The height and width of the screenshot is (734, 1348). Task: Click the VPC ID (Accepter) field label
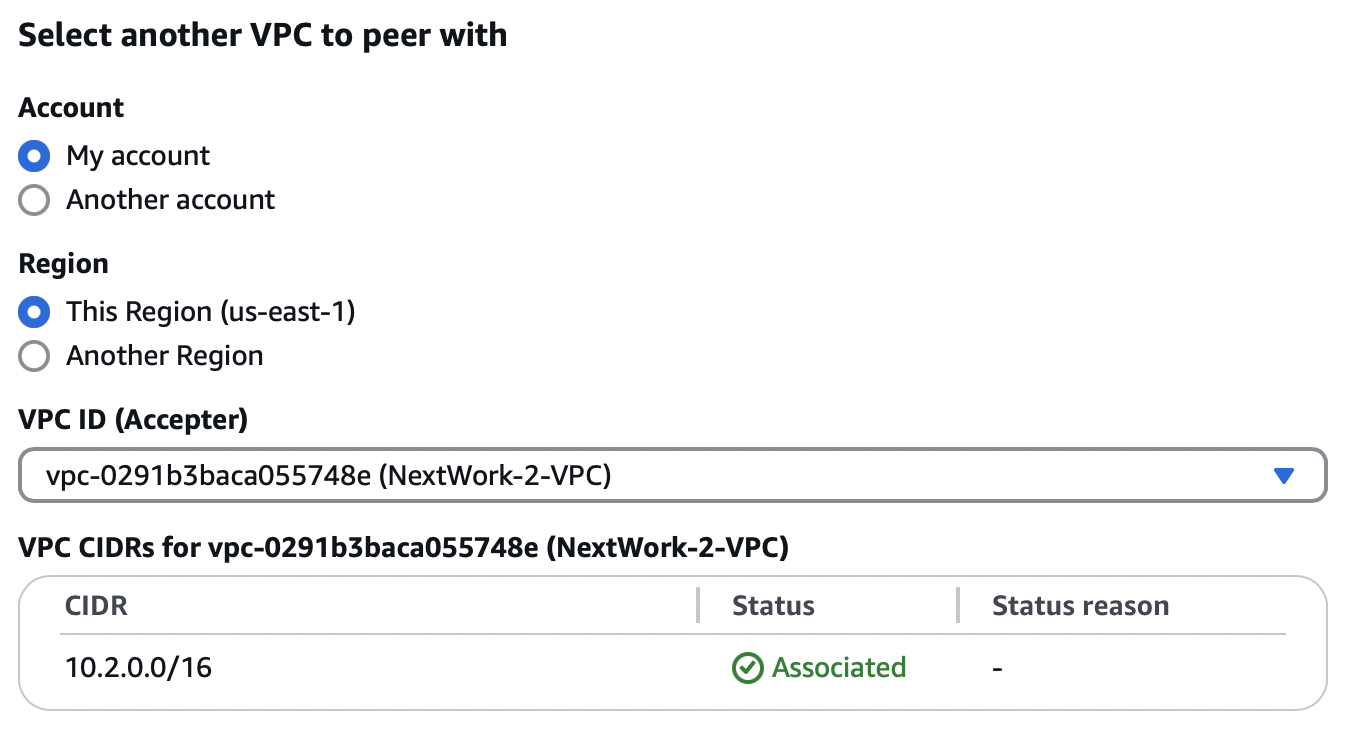pyautogui.click(x=133, y=420)
